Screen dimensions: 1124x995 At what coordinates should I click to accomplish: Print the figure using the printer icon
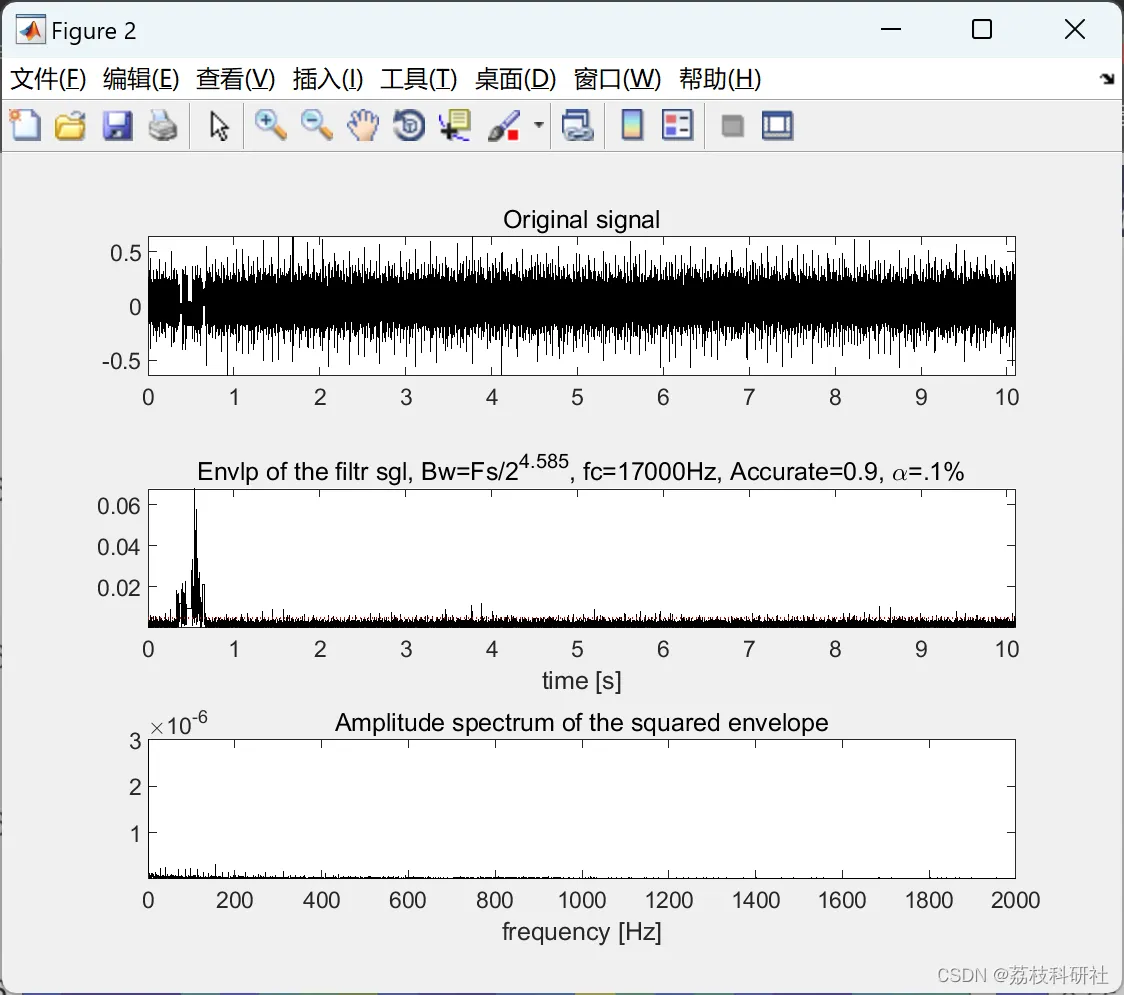click(x=163, y=126)
